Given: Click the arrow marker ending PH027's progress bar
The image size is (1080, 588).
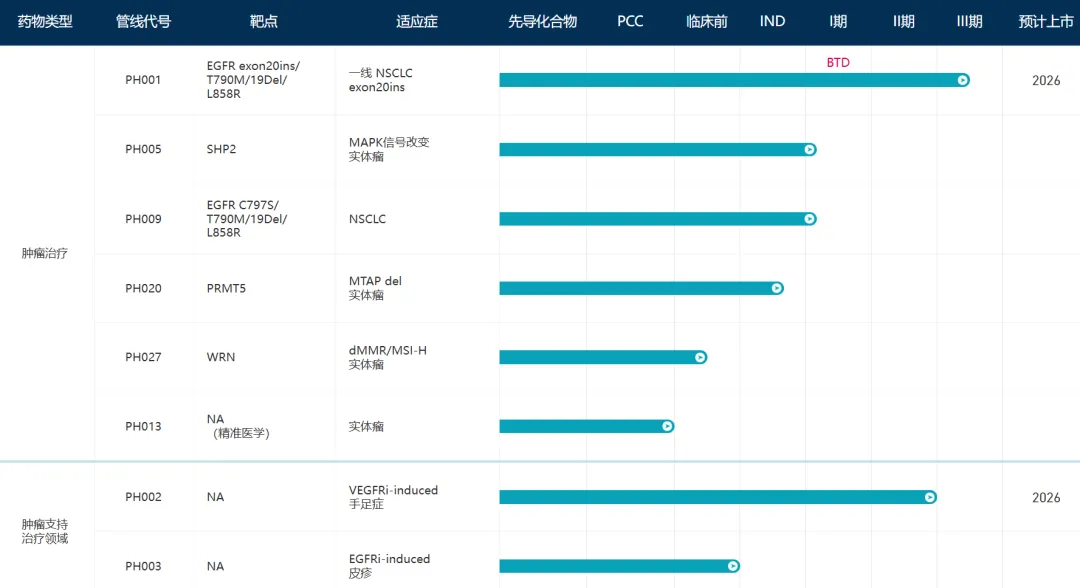Looking at the screenshot, I should (x=701, y=357).
